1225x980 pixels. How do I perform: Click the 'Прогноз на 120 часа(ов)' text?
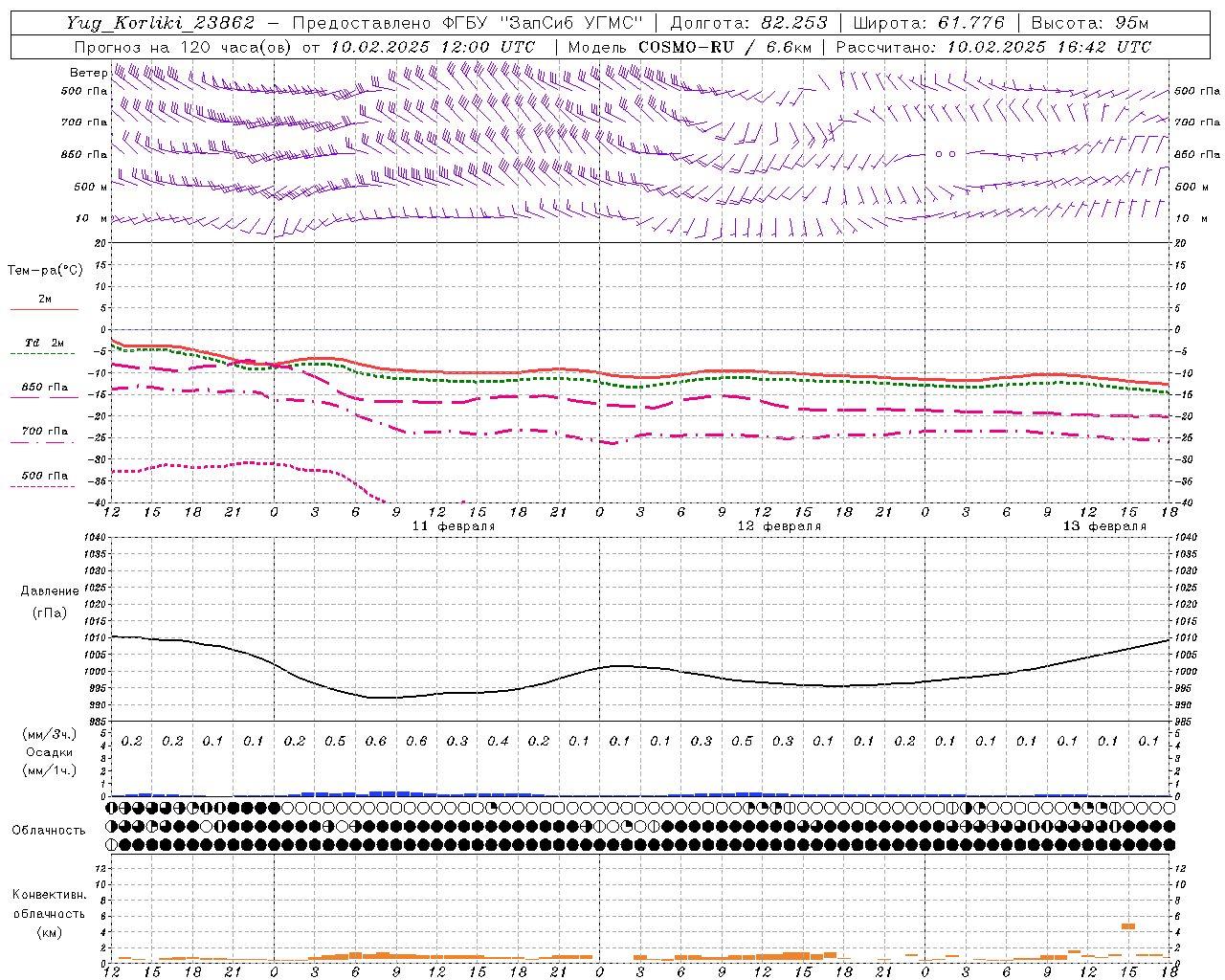(x=185, y=47)
